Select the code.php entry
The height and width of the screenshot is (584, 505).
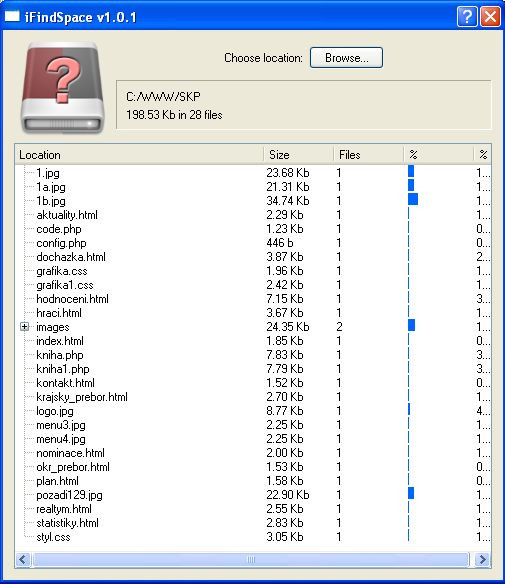(59, 229)
